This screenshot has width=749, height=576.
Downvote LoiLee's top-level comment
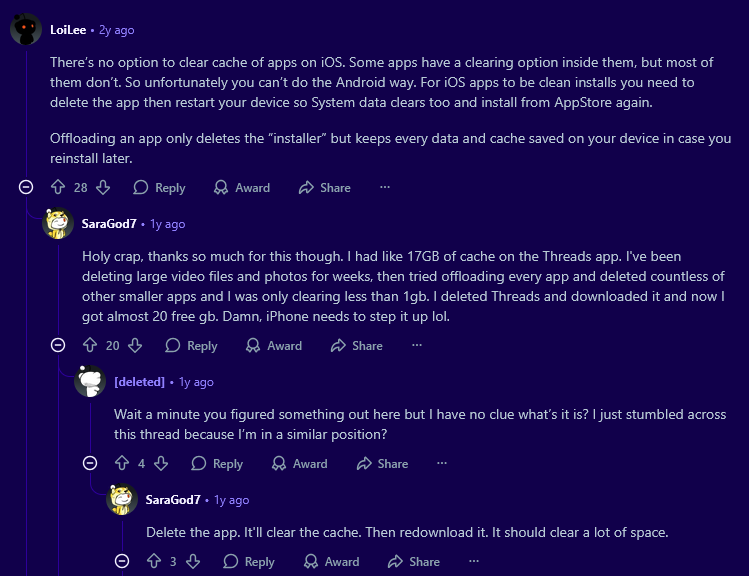pyautogui.click(x=104, y=187)
